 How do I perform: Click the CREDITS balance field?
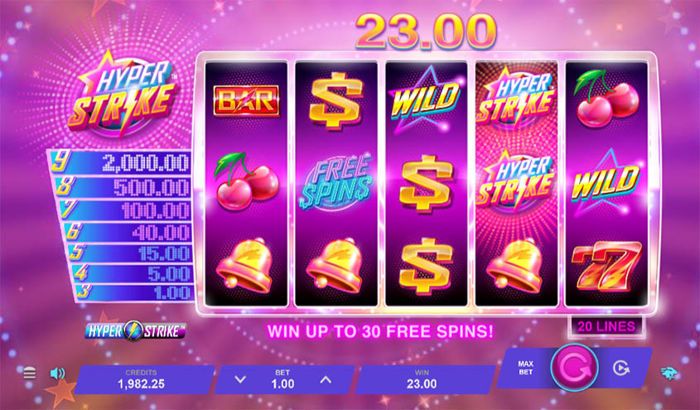pyautogui.click(x=141, y=379)
